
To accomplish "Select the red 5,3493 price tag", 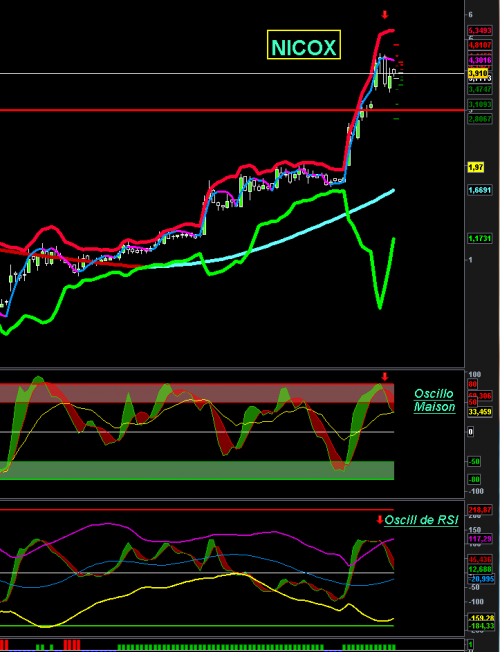I will pyautogui.click(x=480, y=31).
